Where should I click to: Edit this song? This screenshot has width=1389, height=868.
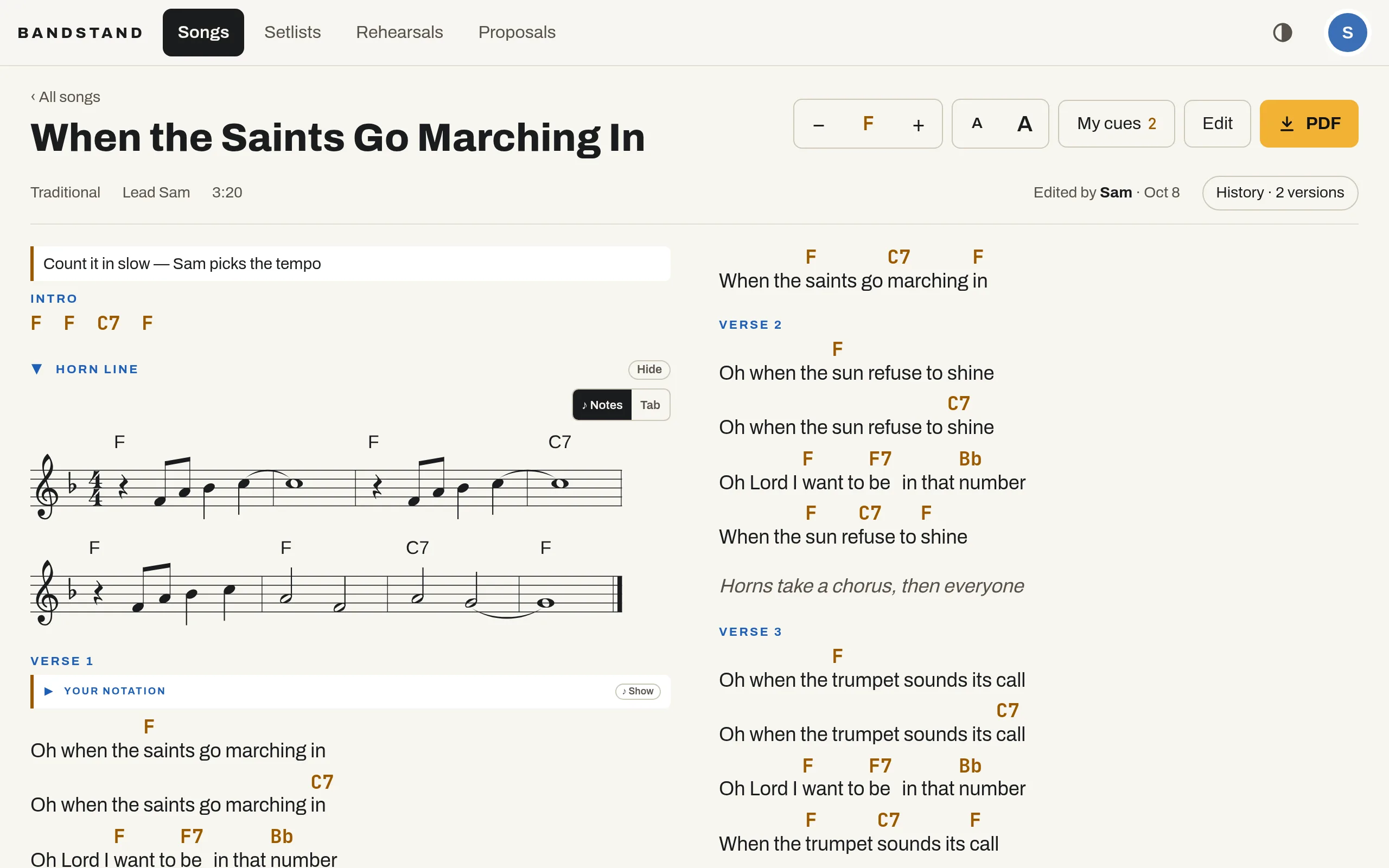tap(1217, 124)
